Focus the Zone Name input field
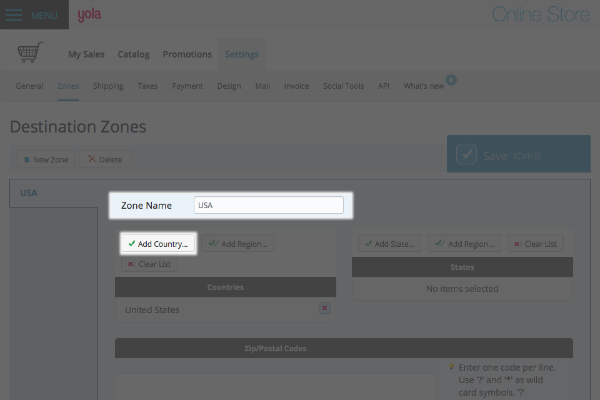The image size is (600, 400). 269,205
